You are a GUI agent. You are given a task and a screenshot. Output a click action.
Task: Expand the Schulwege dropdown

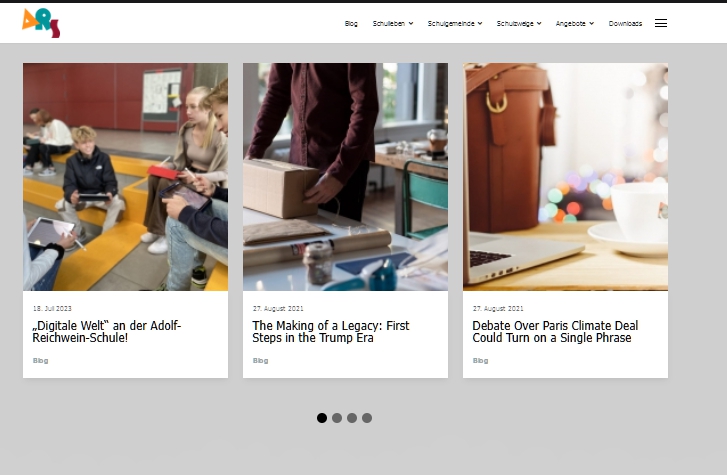[518, 23]
